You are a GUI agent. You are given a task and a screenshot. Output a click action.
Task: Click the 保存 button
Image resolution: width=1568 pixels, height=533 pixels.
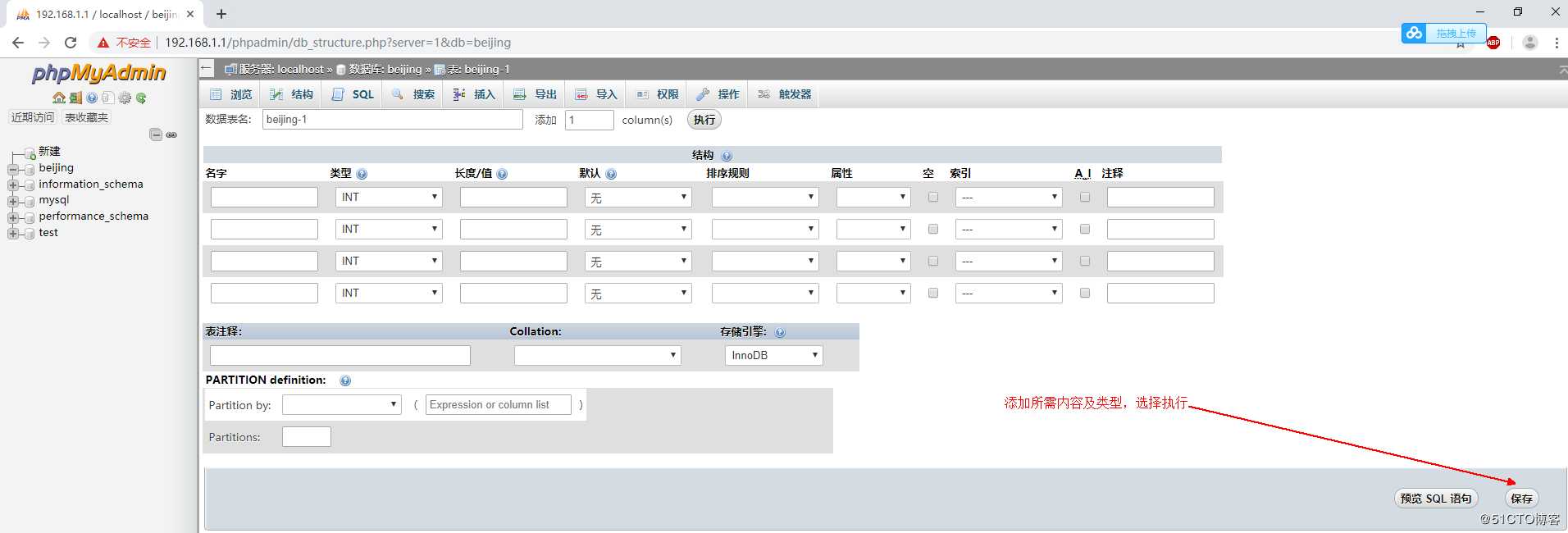click(x=1522, y=498)
